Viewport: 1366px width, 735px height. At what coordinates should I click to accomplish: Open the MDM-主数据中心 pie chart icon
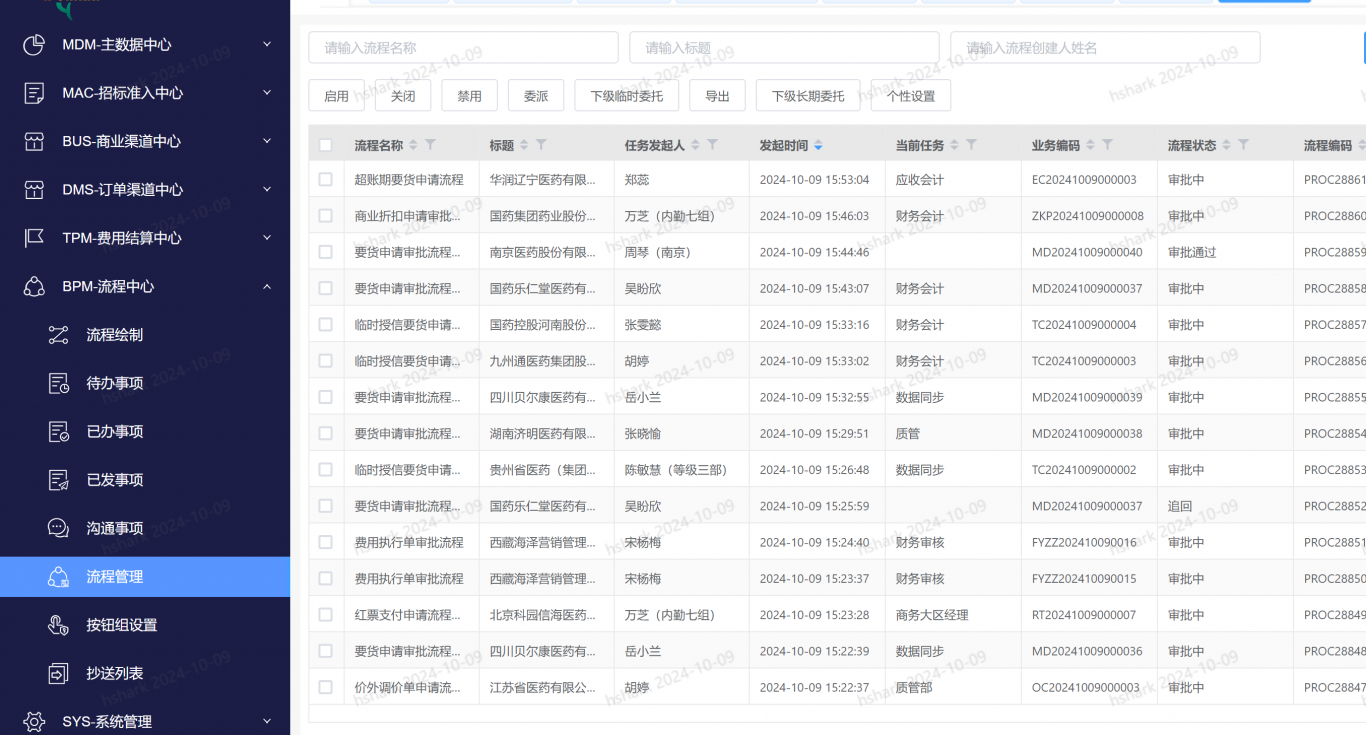click(34, 45)
